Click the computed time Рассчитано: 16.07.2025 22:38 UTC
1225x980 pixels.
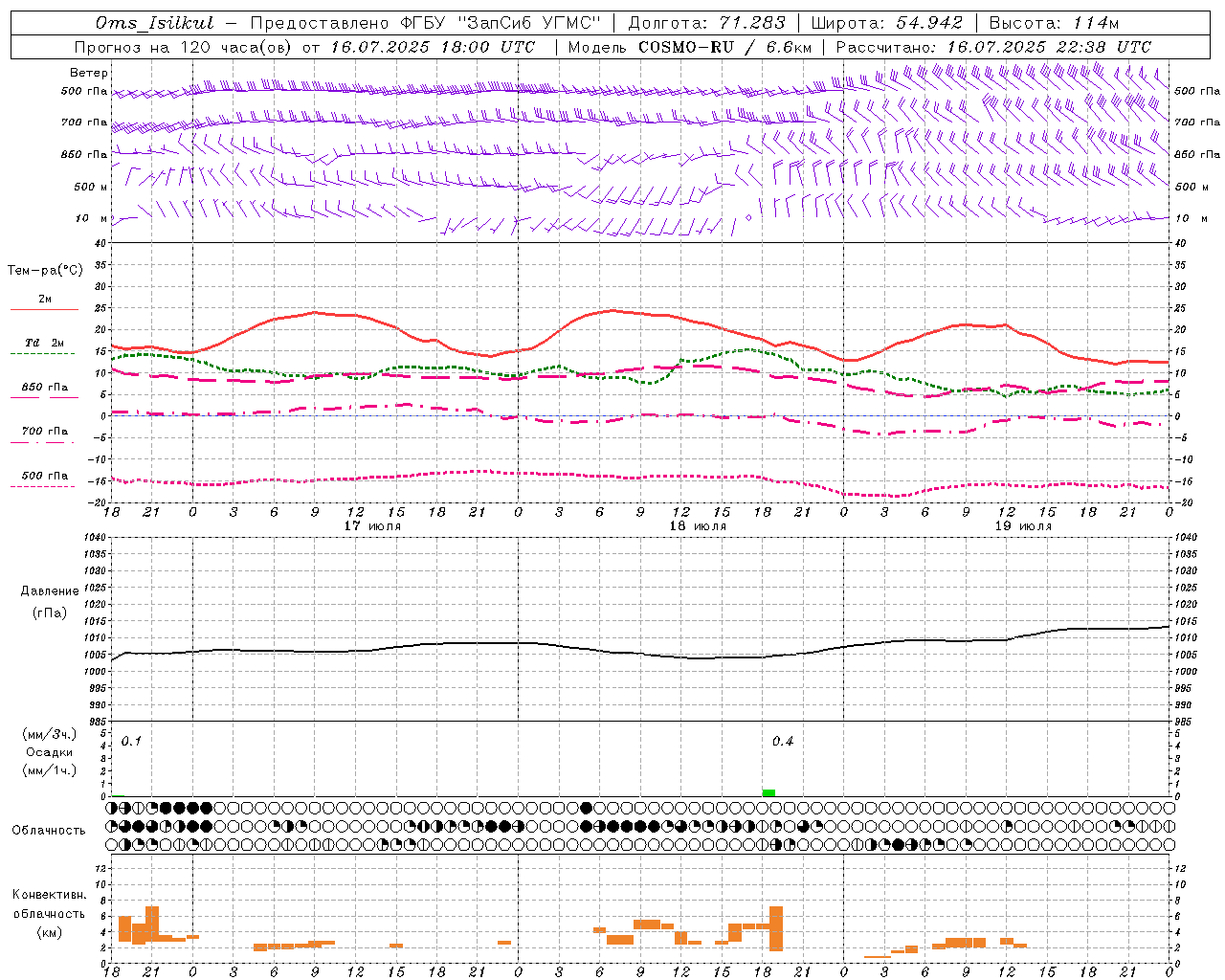point(993,47)
